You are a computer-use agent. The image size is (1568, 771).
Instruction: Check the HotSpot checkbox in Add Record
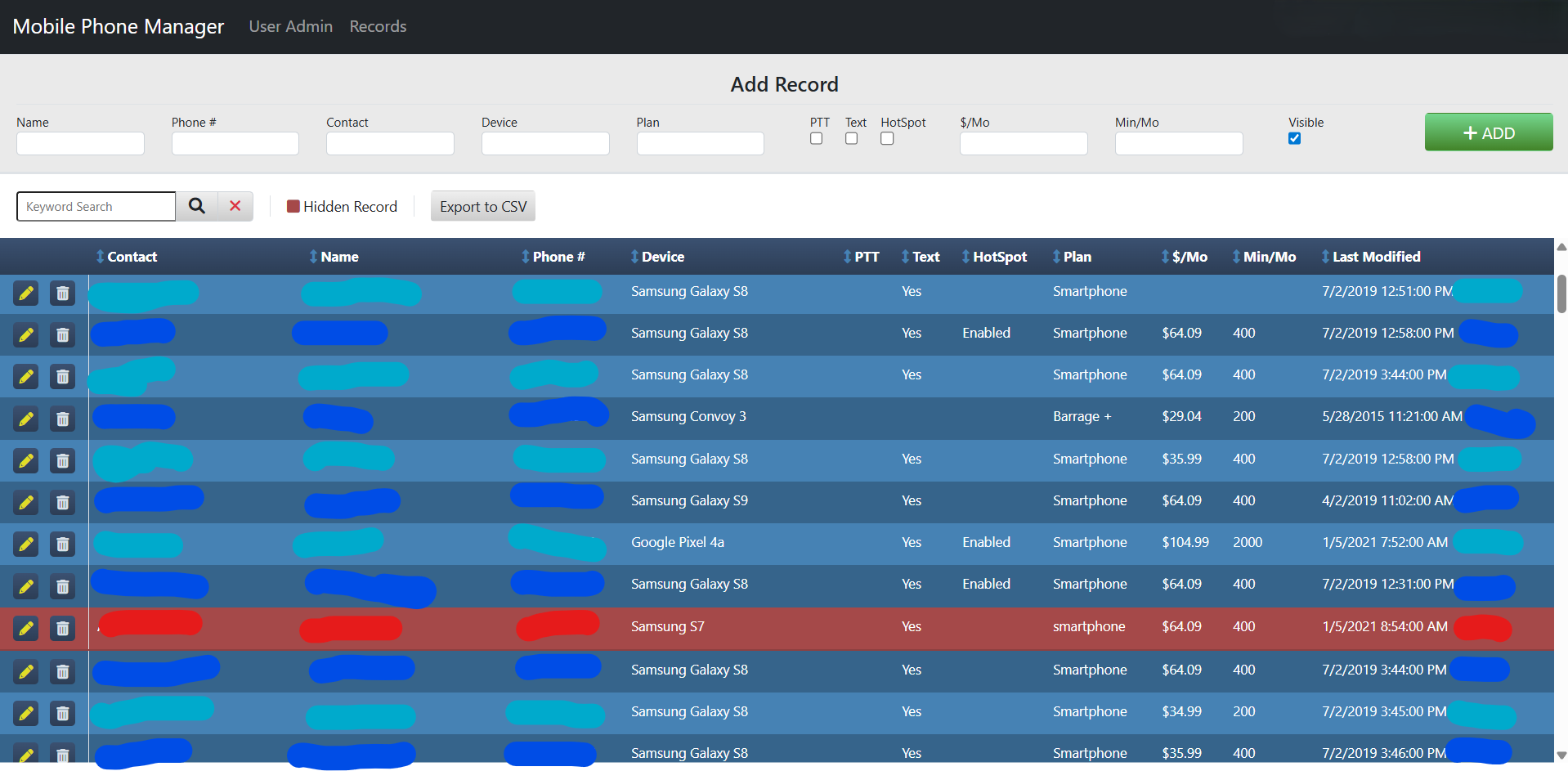886,138
